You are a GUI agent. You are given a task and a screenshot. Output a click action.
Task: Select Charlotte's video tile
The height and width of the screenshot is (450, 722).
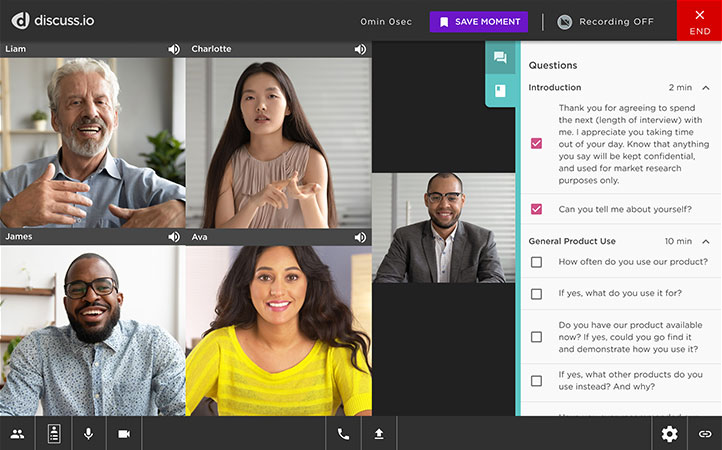coord(279,142)
